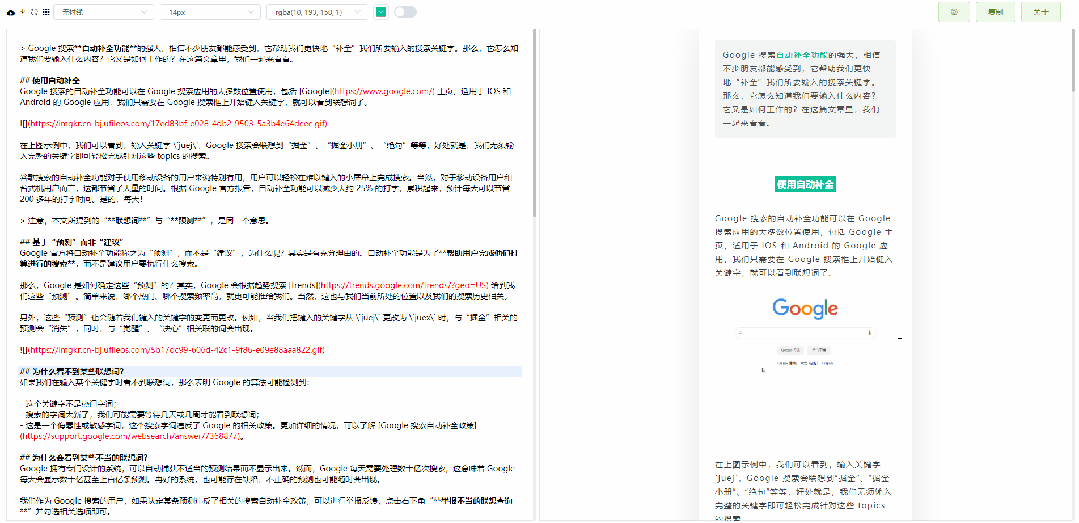Click the 关于 about button
Screen dimensions: 1079x523
pyautogui.click(x=1040, y=12)
